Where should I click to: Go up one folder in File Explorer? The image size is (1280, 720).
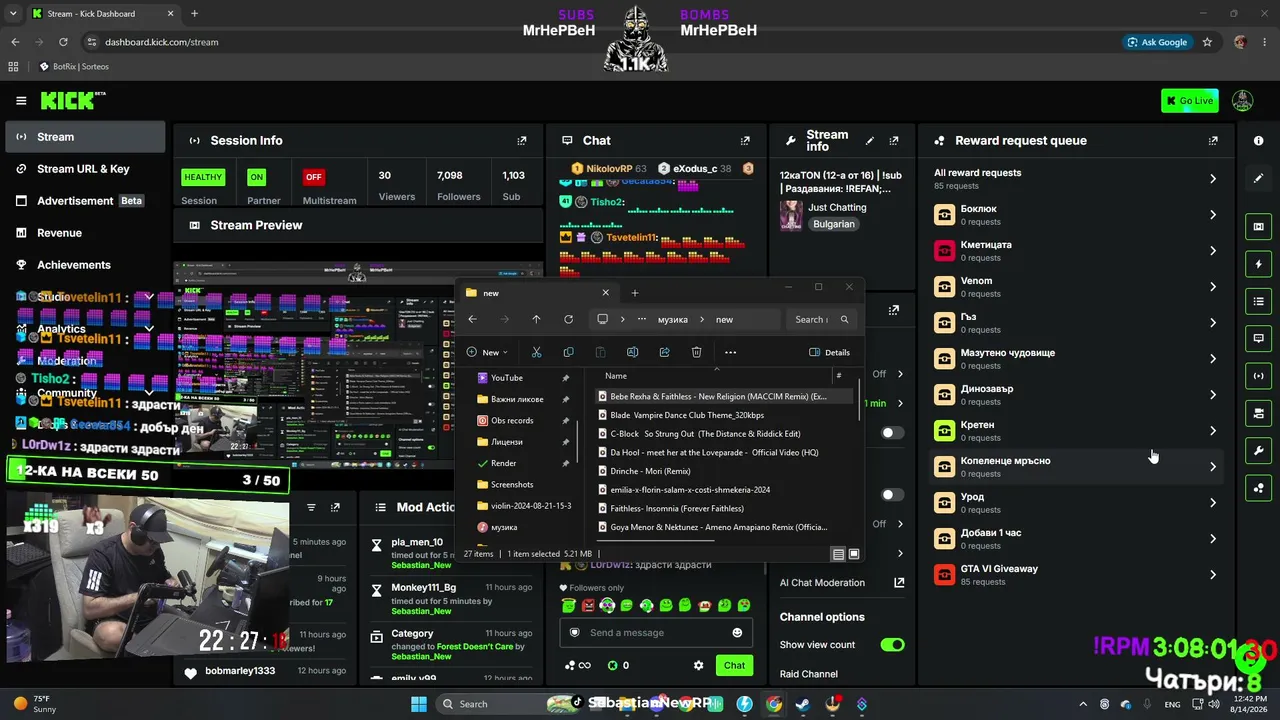[x=536, y=320]
